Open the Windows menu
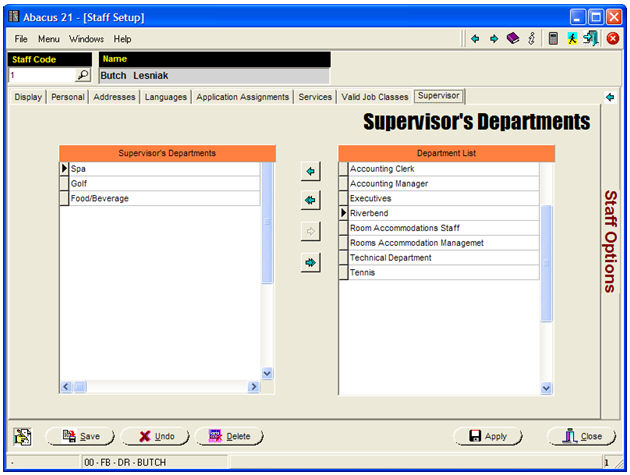Viewport: 630px width, 475px height. click(x=86, y=39)
